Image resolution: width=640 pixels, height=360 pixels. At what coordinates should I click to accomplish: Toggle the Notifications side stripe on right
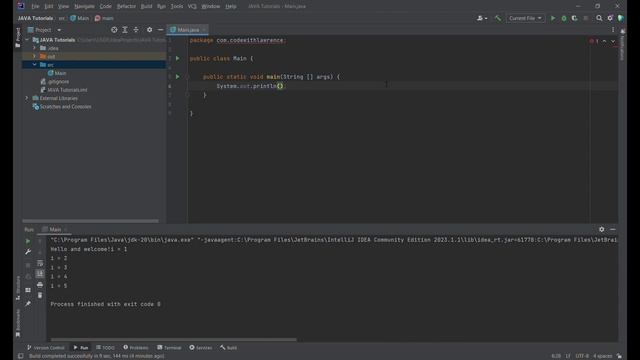tap(622, 45)
